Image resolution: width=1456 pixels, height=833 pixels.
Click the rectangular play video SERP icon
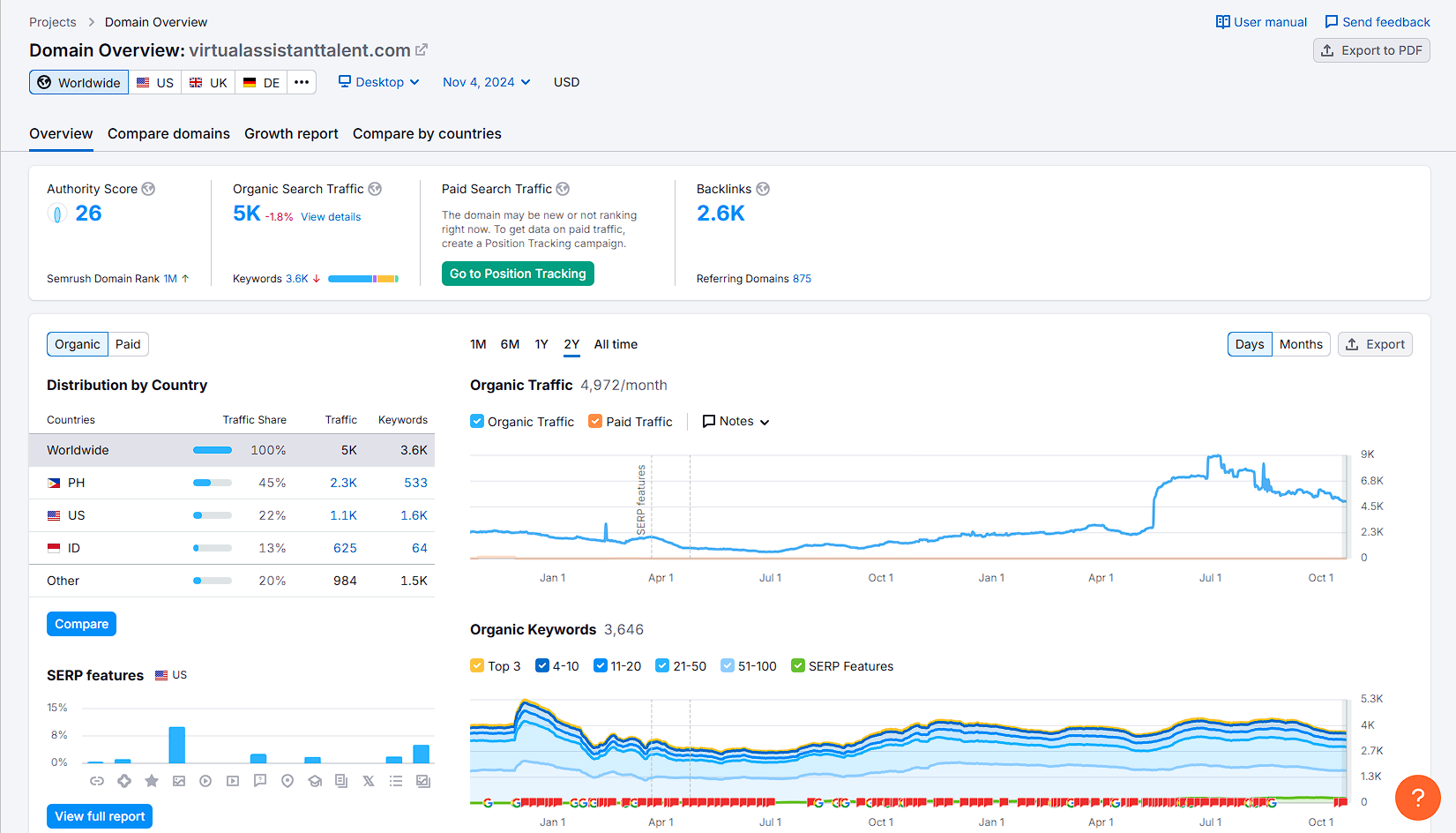click(233, 781)
